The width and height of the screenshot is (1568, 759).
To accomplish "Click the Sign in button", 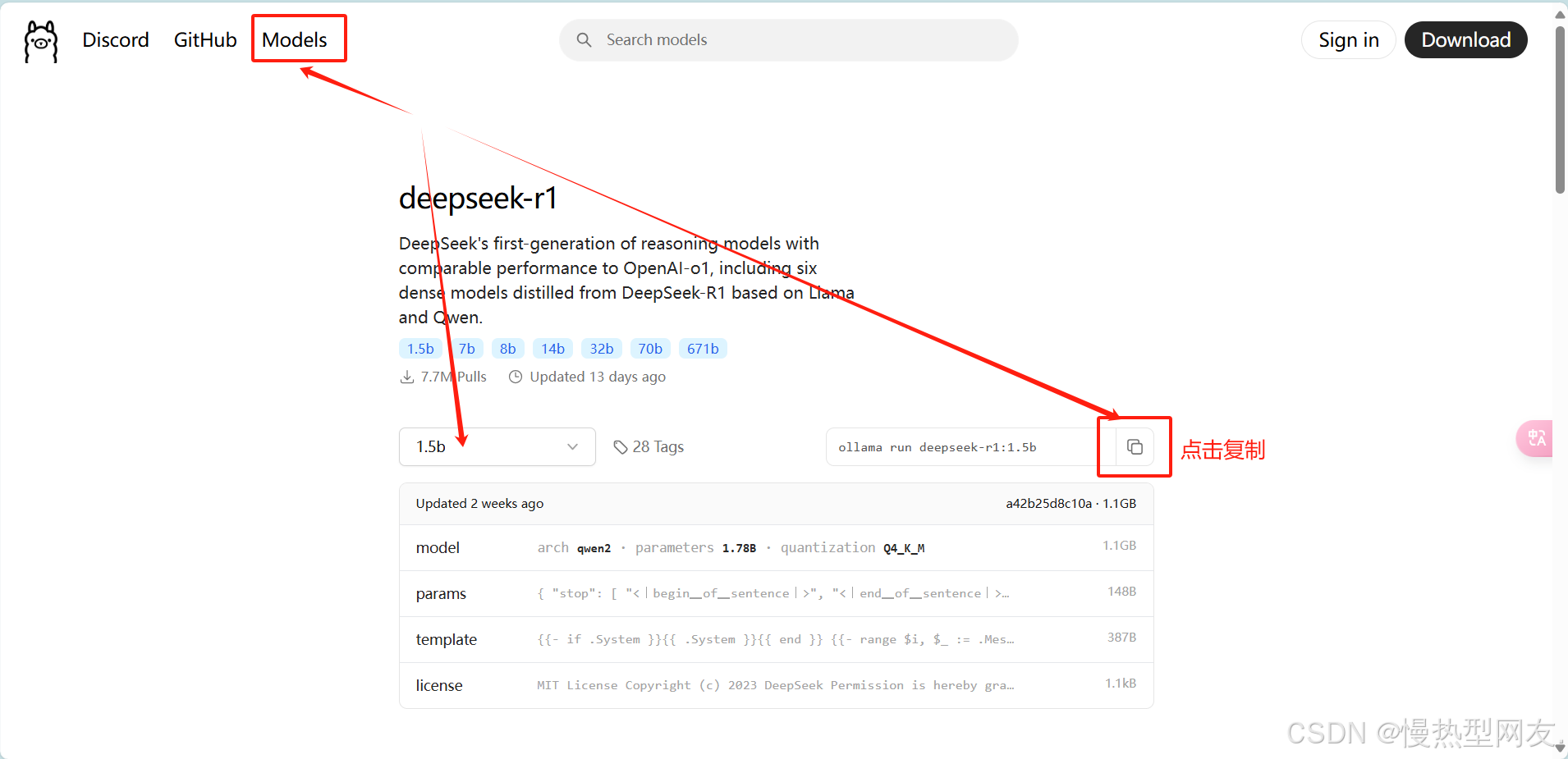I will pyautogui.click(x=1348, y=40).
